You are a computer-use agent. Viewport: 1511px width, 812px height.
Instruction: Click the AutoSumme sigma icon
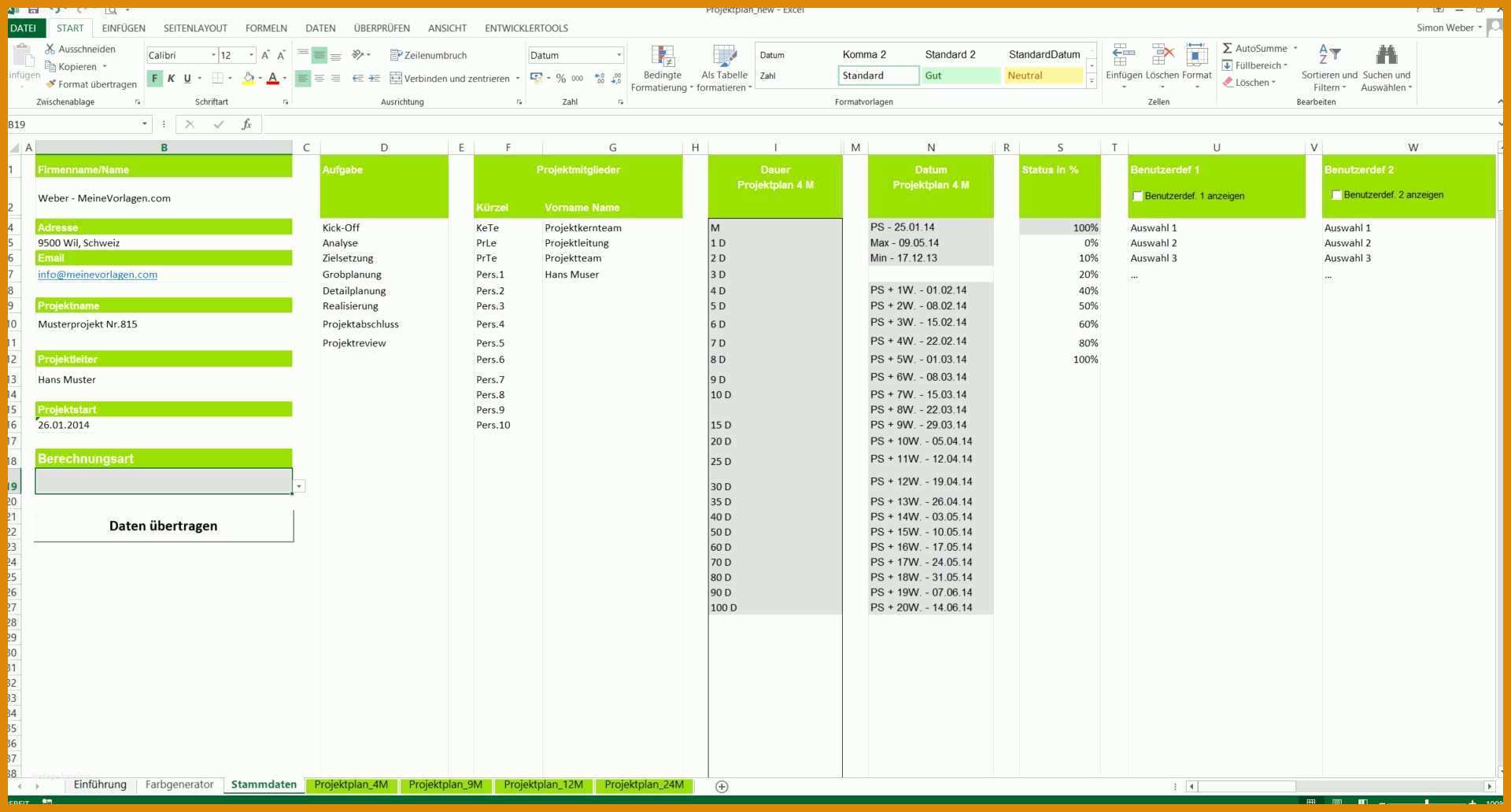(x=1228, y=48)
